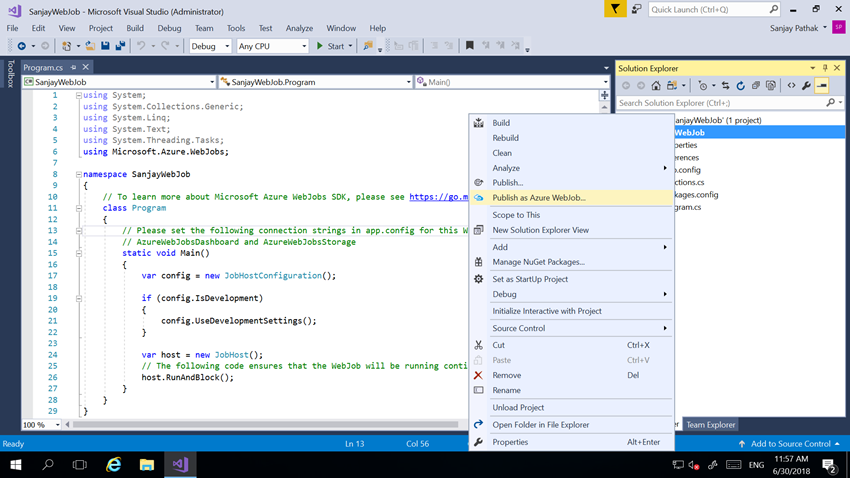Open the https://go.m... link in the code comment

coord(438,197)
